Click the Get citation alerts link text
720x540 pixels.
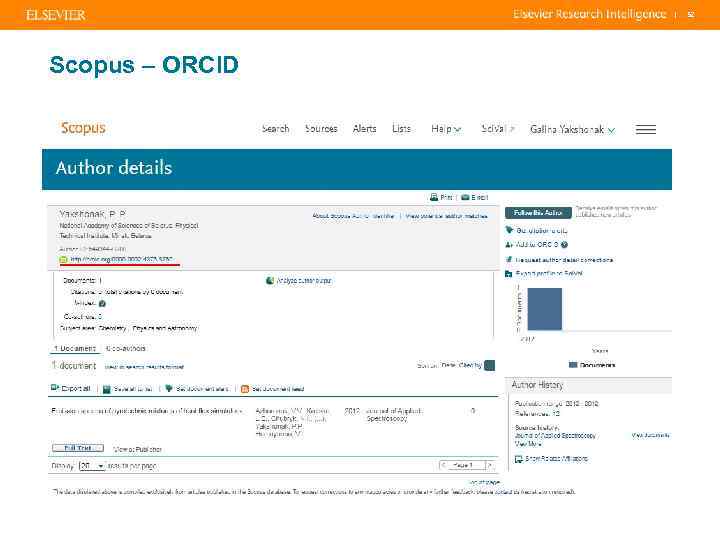pyautogui.click(x=542, y=231)
